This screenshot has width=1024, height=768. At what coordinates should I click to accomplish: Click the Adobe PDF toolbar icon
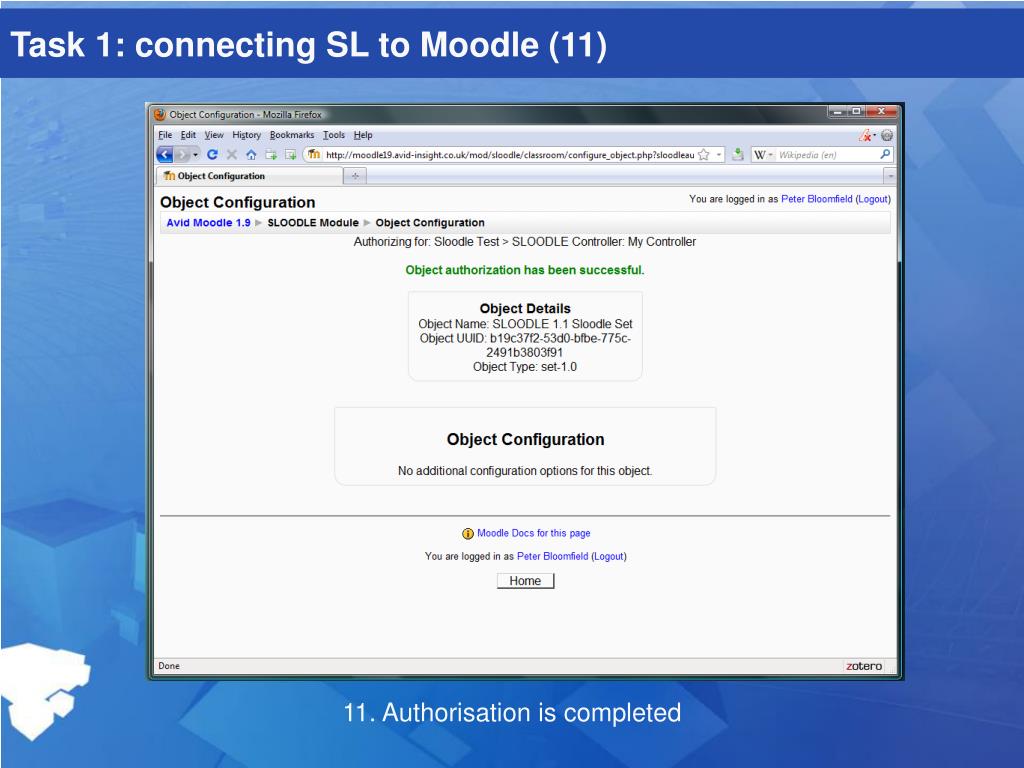coord(866,135)
